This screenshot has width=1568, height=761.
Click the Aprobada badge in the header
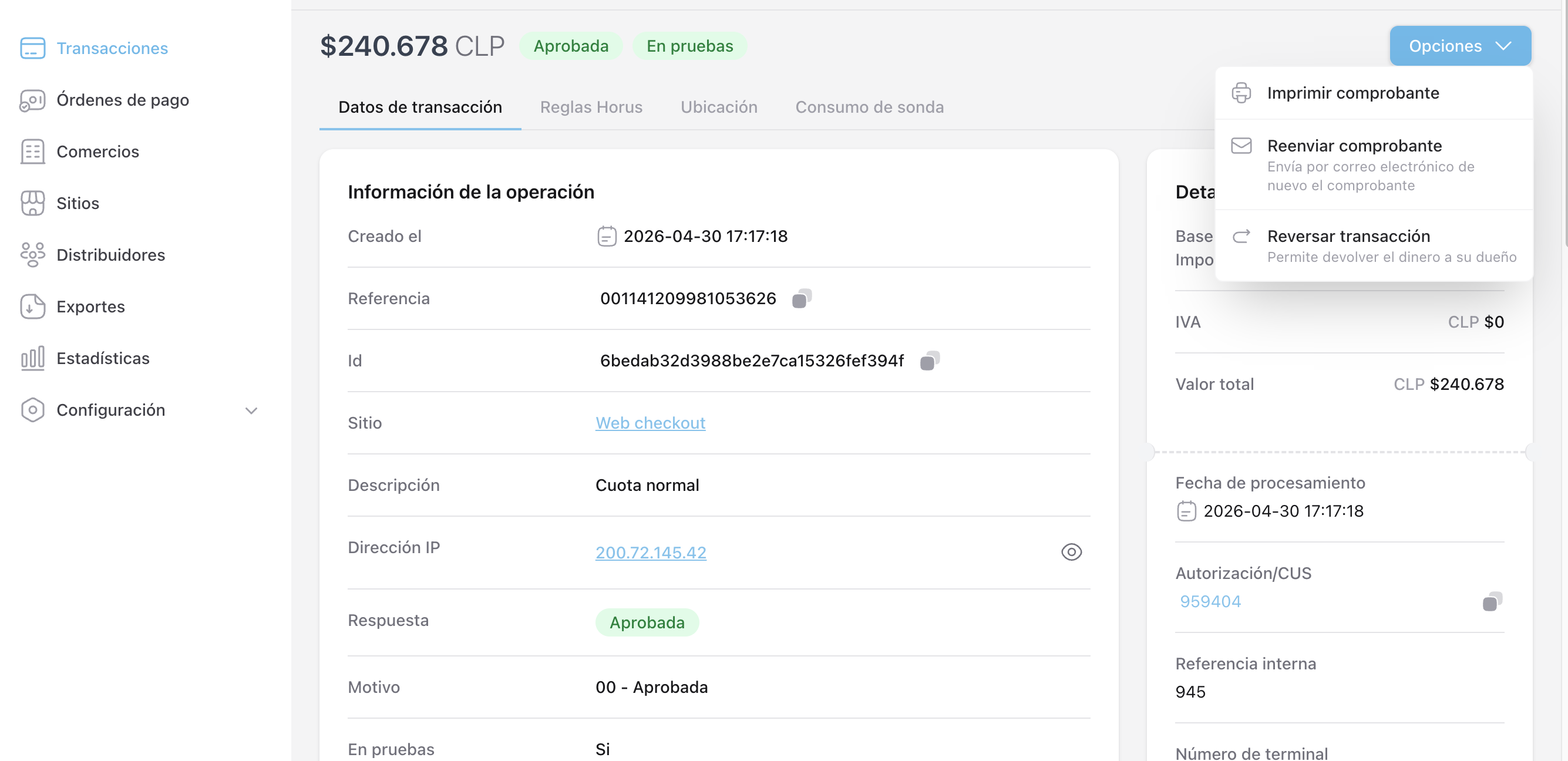click(x=571, y=46)
